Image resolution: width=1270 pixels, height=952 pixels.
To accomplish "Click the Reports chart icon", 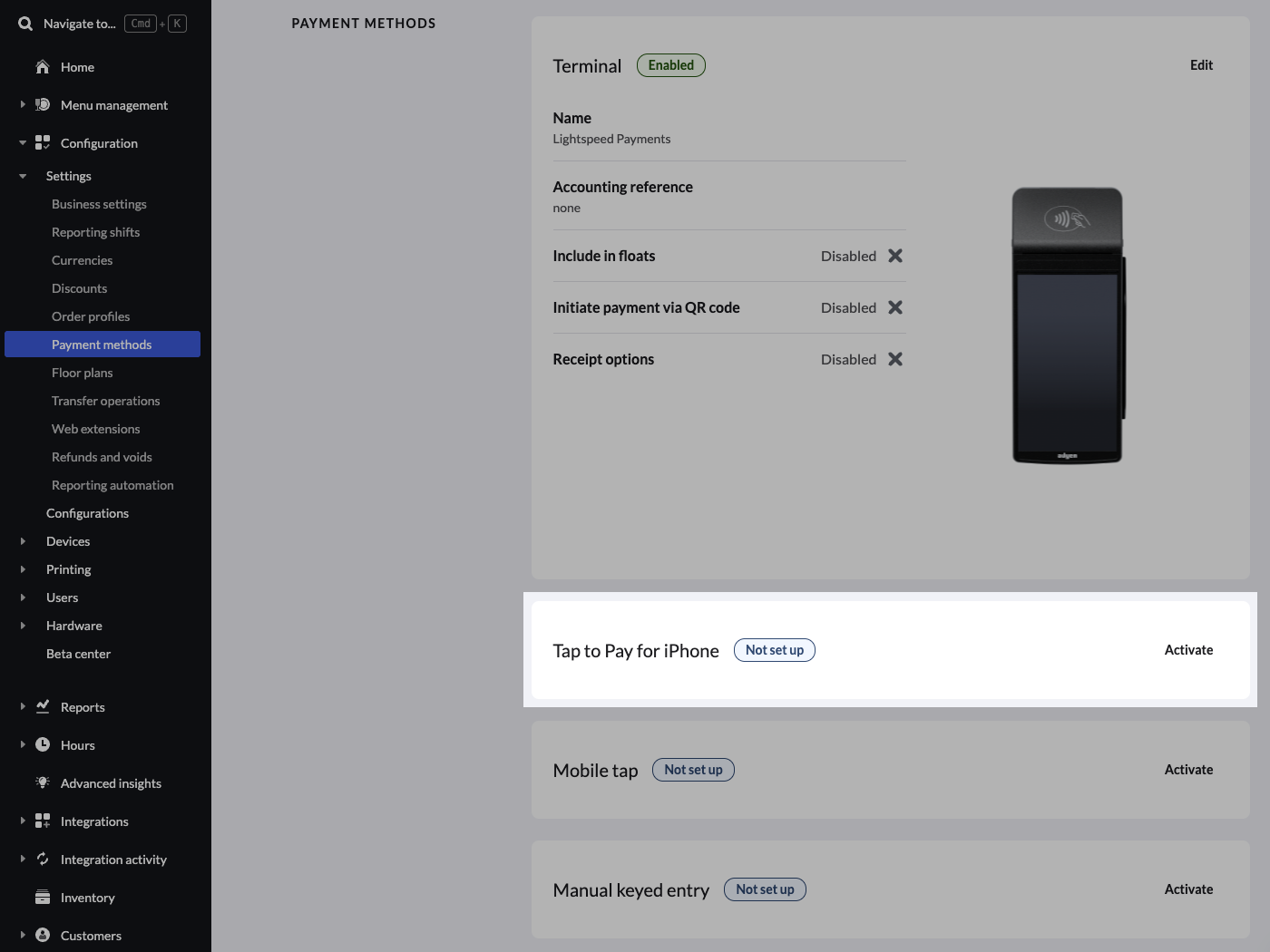I will (43, 706).
